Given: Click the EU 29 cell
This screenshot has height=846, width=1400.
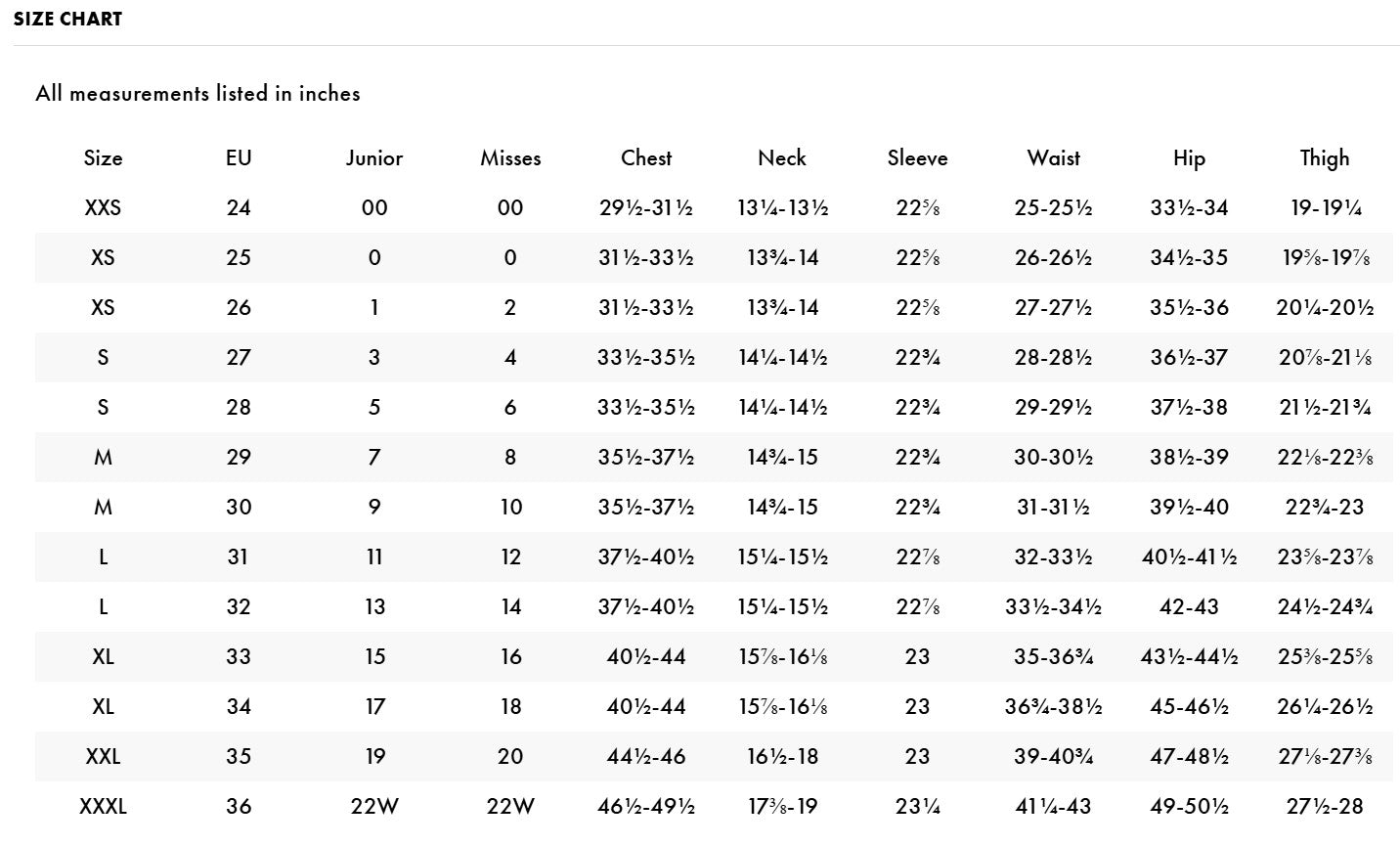Looking at the screenshot, I should pyautogui.click(x=239, y=458).
